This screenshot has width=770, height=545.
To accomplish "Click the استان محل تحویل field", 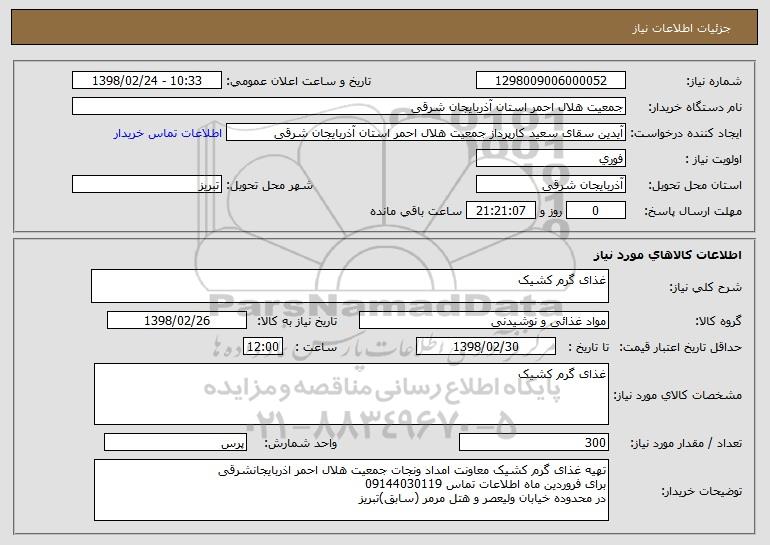I will 550,185.
